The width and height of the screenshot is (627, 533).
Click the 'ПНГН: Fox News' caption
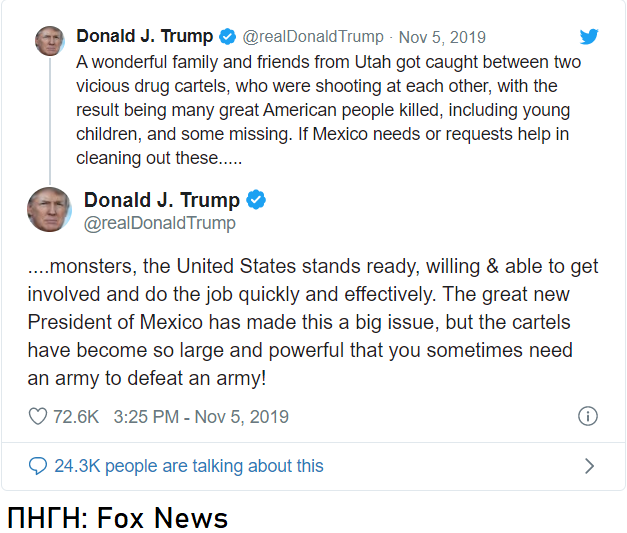(x=118, y=517)
